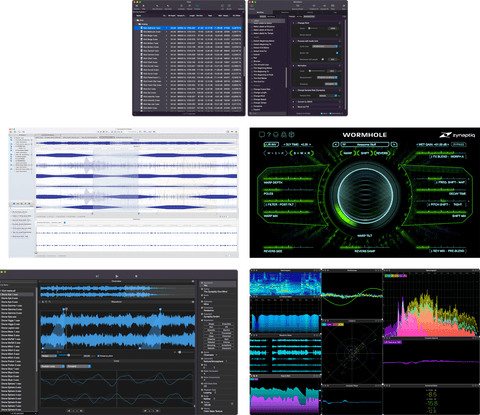Click Play Previous in file browser toolbar

157,7
